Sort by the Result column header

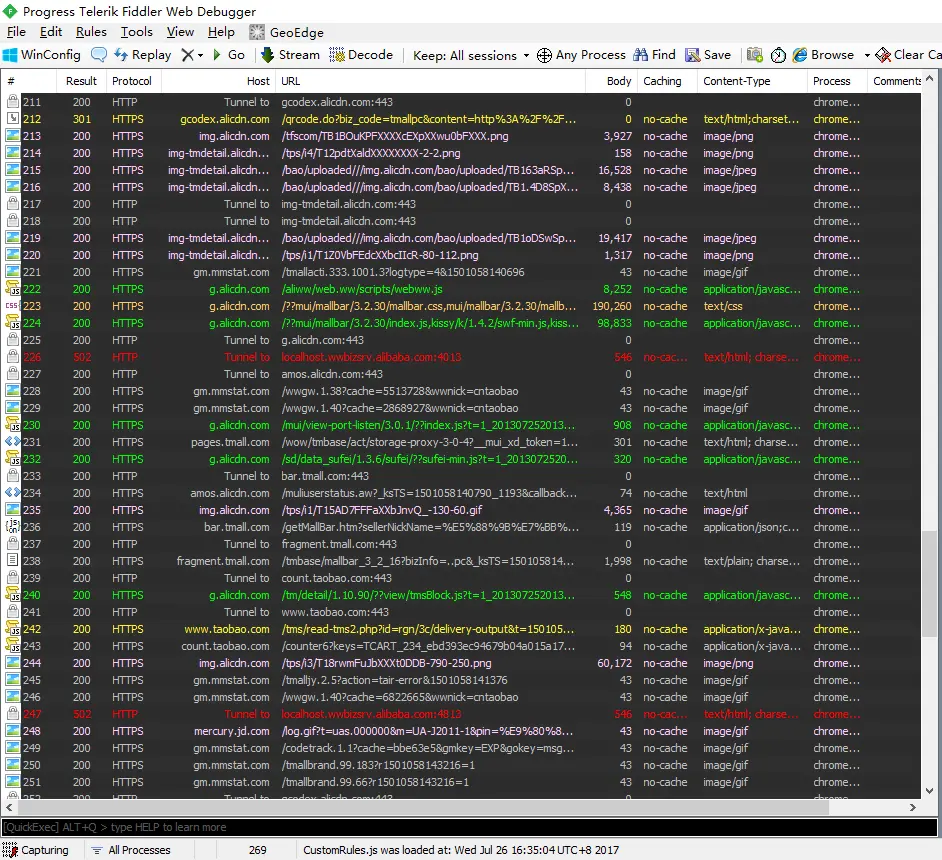coord(81,81)
